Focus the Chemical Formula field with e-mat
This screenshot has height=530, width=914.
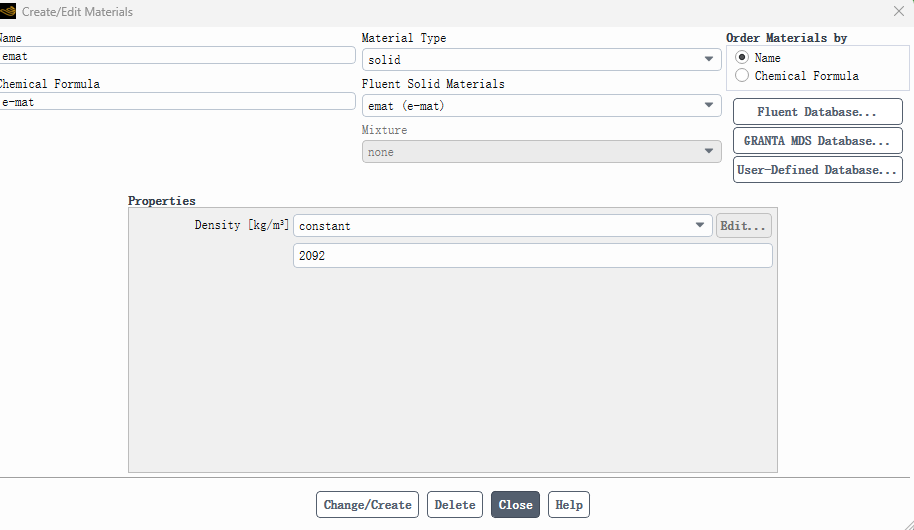(177, 101)
